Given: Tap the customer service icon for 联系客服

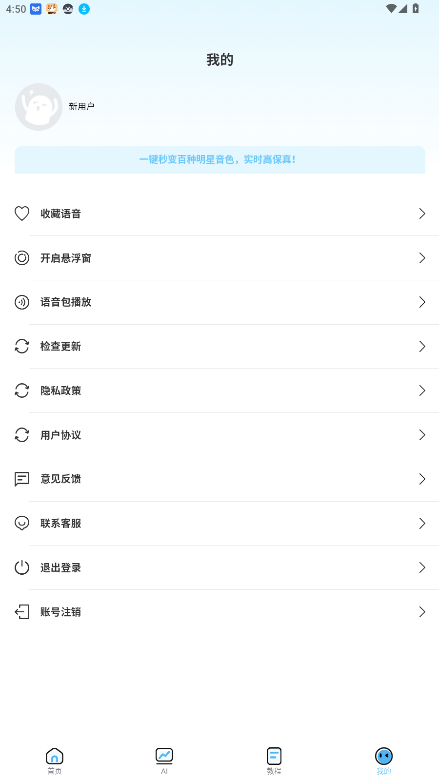Looking at the screenshot, I should point(21,523).
